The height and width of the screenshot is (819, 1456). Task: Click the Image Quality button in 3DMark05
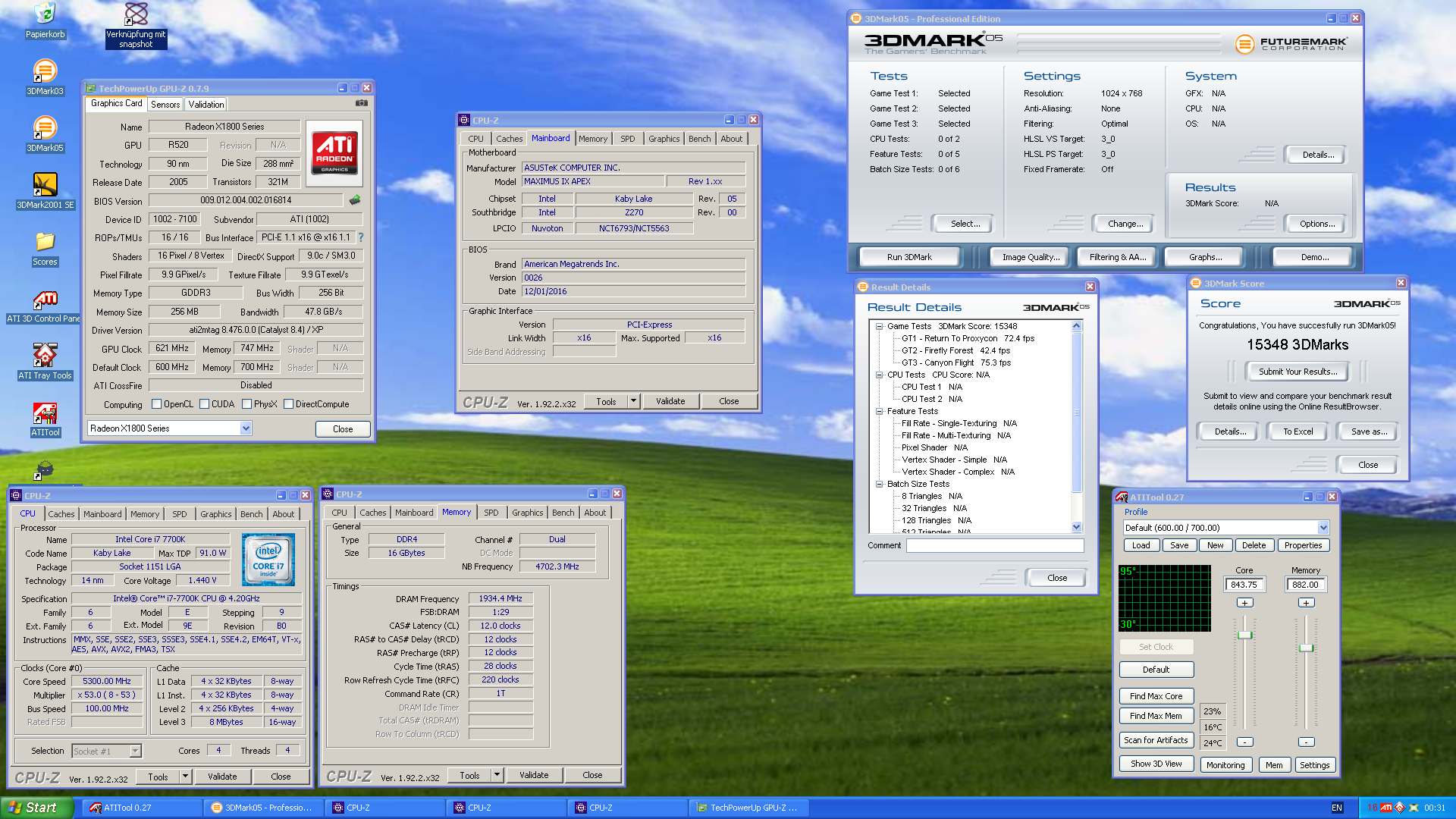click(1031, 257)
